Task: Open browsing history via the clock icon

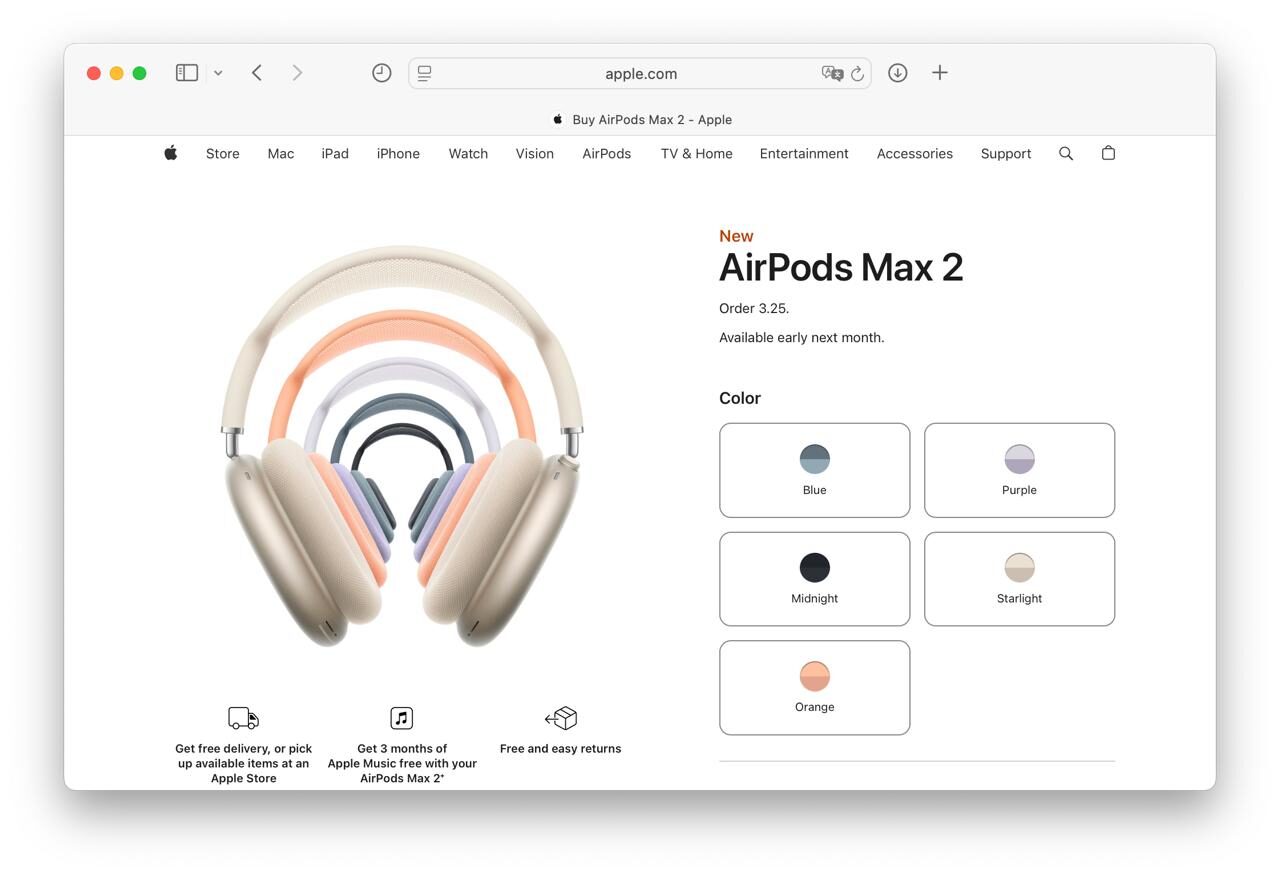Action: coord(381,72)
